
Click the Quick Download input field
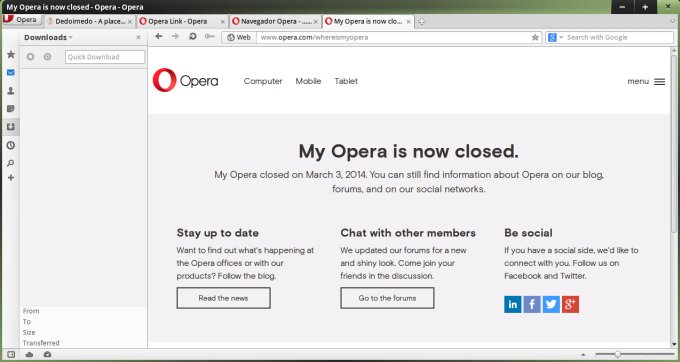pos(105,57)
